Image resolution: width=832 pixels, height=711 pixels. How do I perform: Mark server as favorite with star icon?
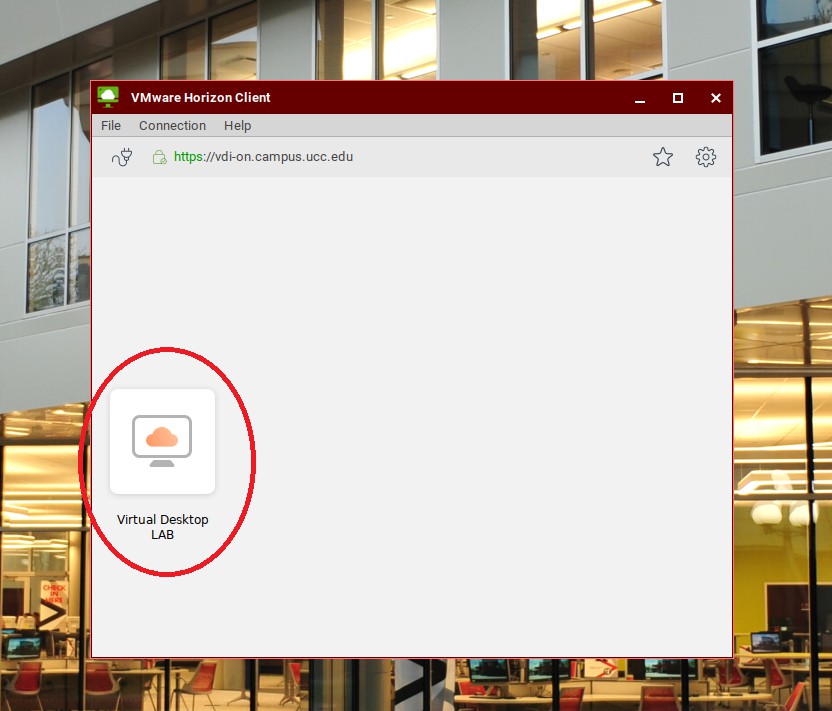(663, 157)
